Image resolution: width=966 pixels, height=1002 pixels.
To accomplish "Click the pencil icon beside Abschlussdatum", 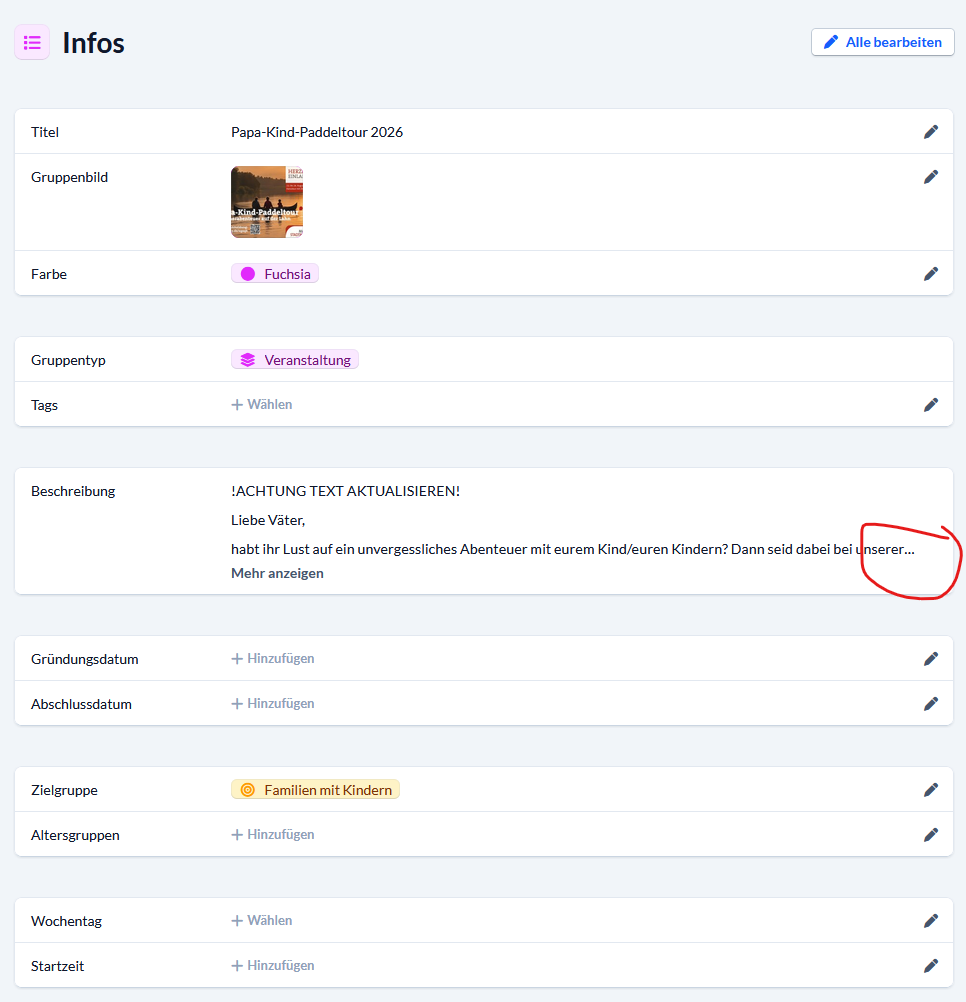I will click(930, 704).
